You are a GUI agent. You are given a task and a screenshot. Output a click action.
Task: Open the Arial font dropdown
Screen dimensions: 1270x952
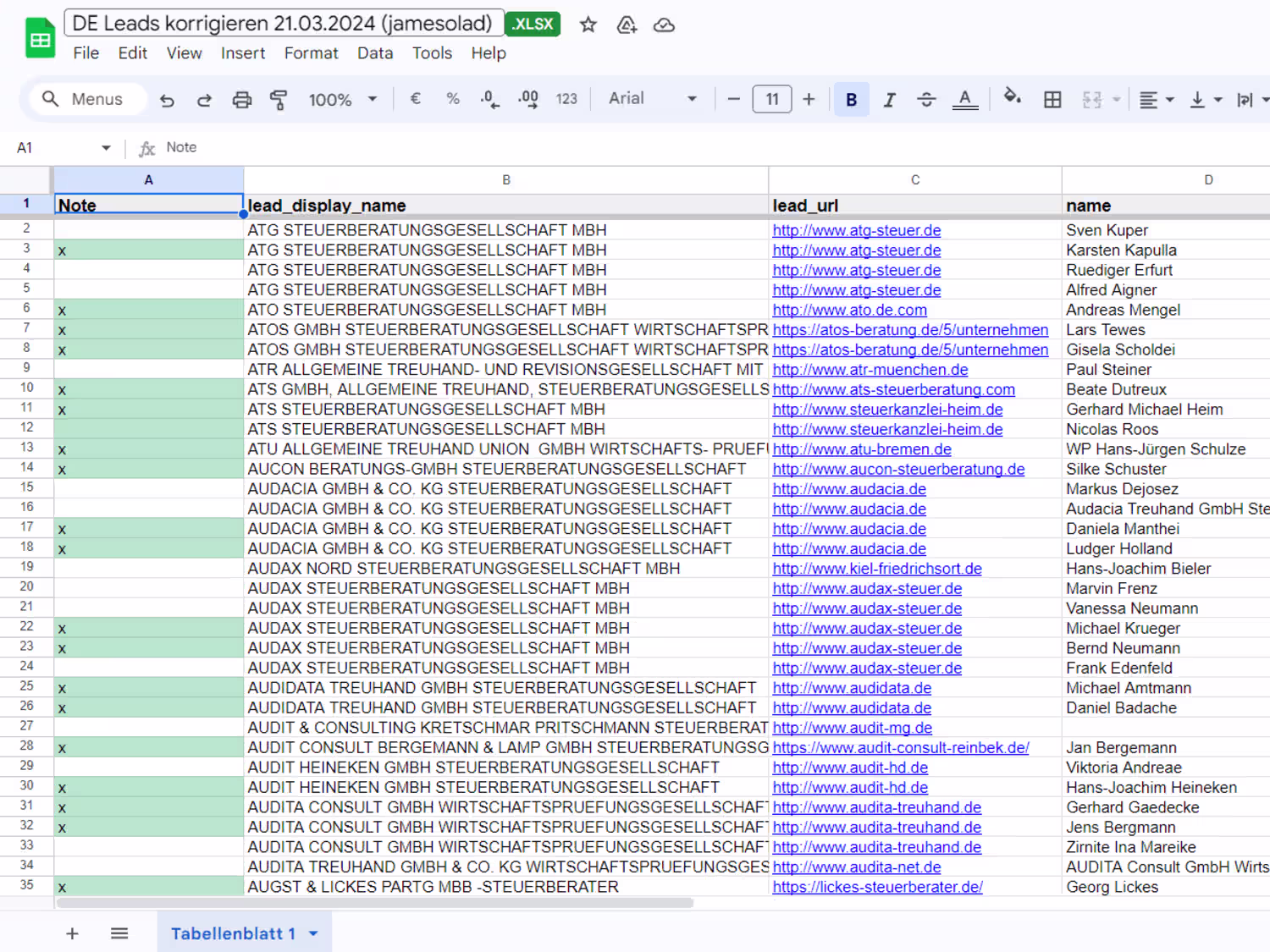click(x=652, y=99)
